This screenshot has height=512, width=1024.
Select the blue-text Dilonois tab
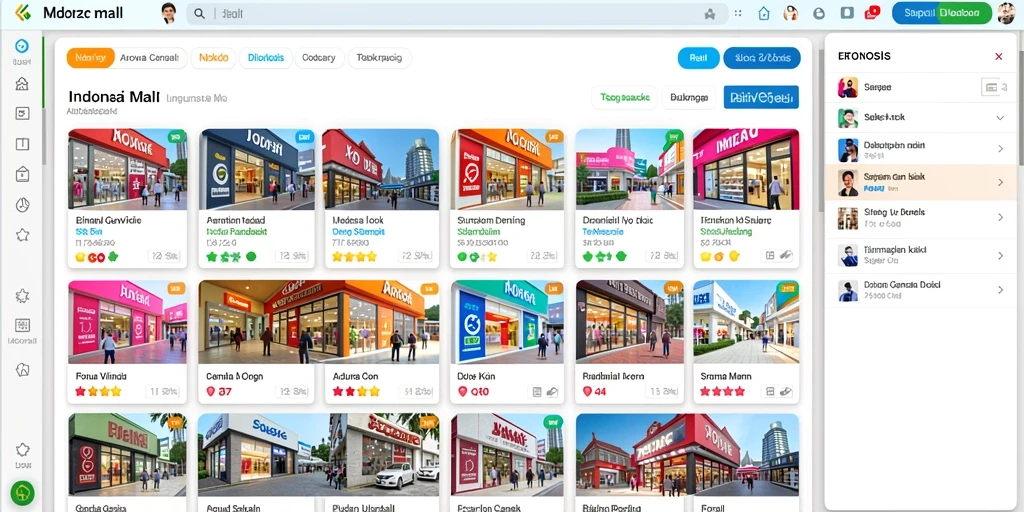click(266, 58)
